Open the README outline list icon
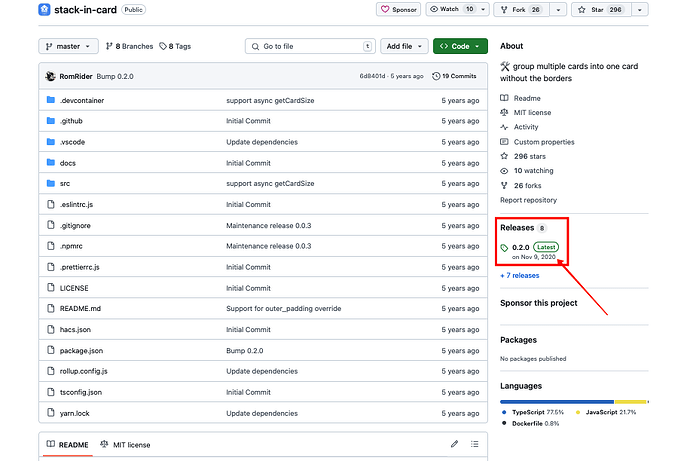690x461 pixels. pos(476,444)
